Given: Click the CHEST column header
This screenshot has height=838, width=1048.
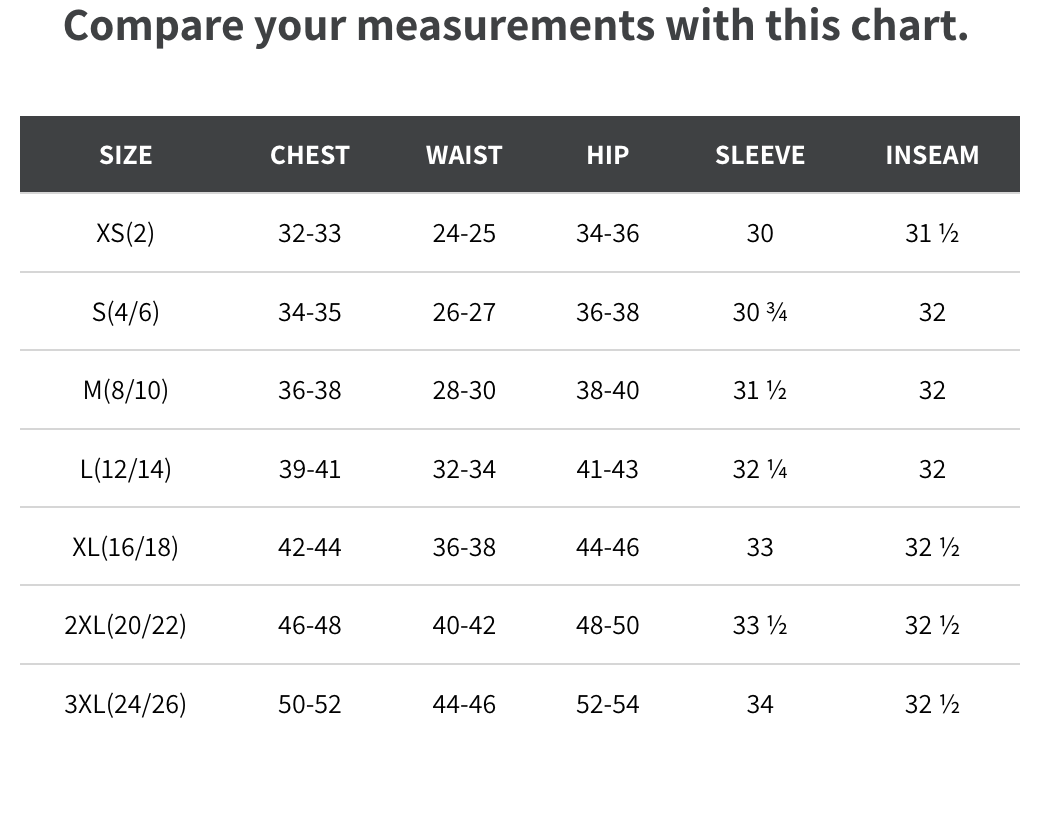Looking at the screenshot, I should click(310, 155).
